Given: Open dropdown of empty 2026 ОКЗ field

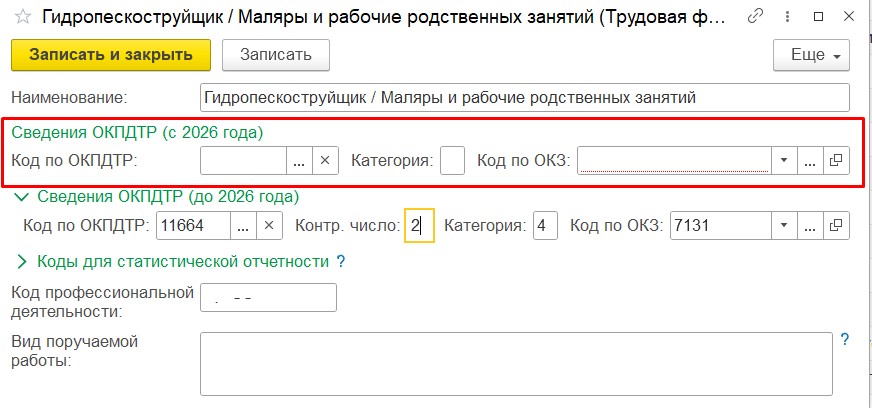Looking at the screenshot, I should click(784, 160).
